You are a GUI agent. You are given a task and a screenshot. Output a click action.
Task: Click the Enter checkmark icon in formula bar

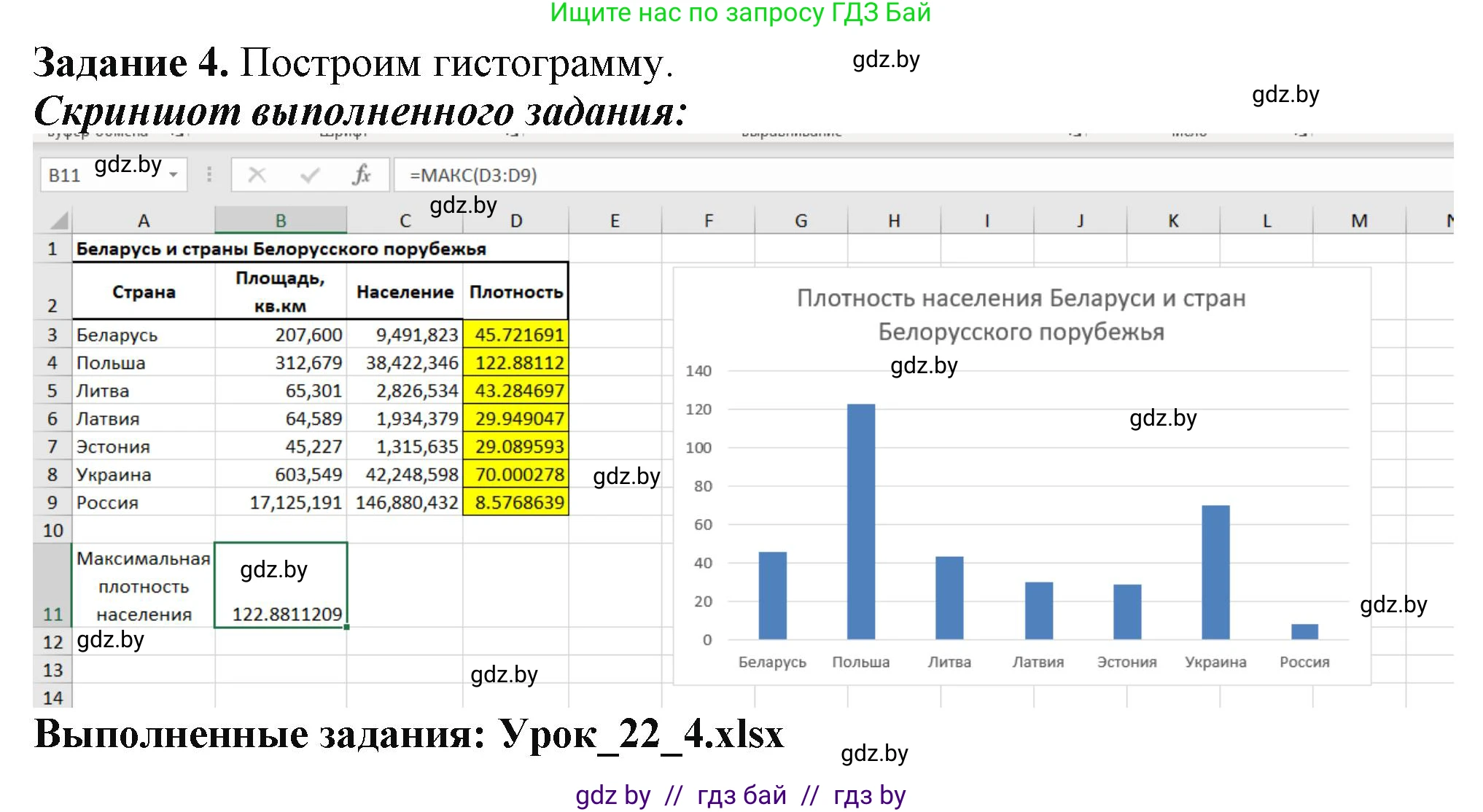(309, 175)
